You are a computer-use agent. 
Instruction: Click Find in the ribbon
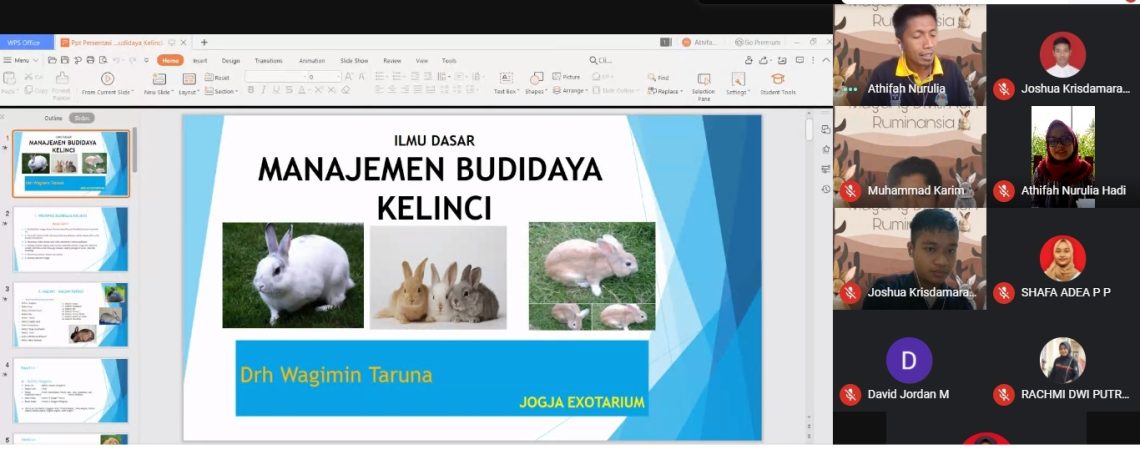click(658, 77)
